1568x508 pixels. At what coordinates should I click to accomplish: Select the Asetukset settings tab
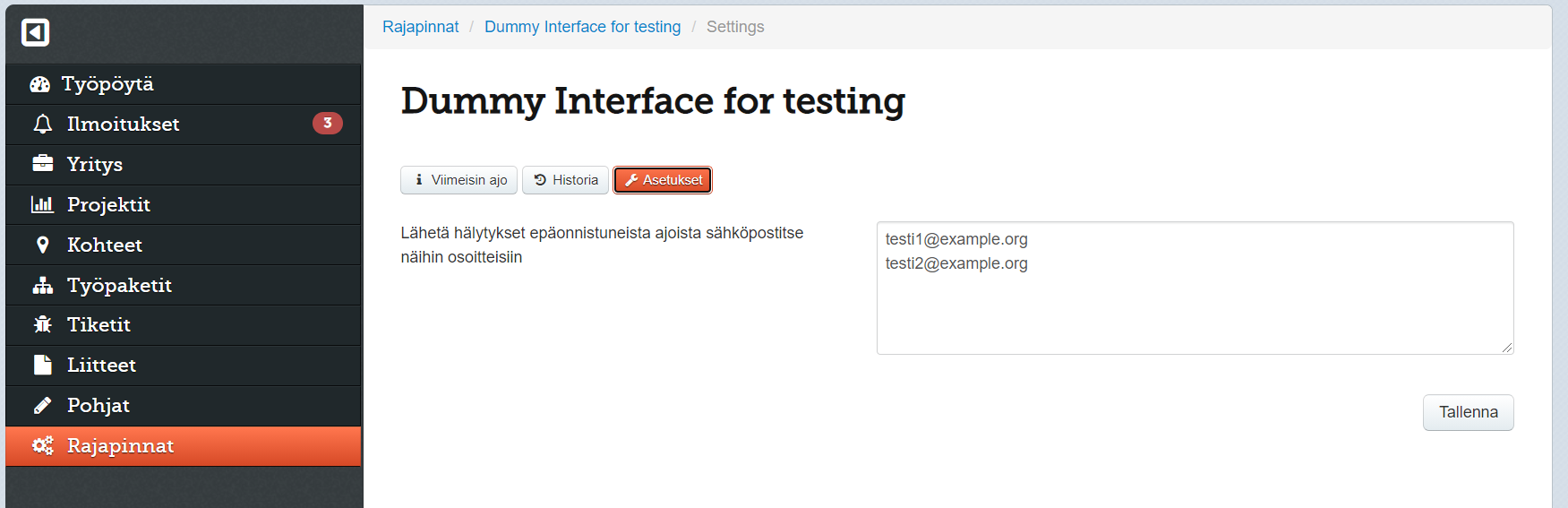(x=663, y=180)
